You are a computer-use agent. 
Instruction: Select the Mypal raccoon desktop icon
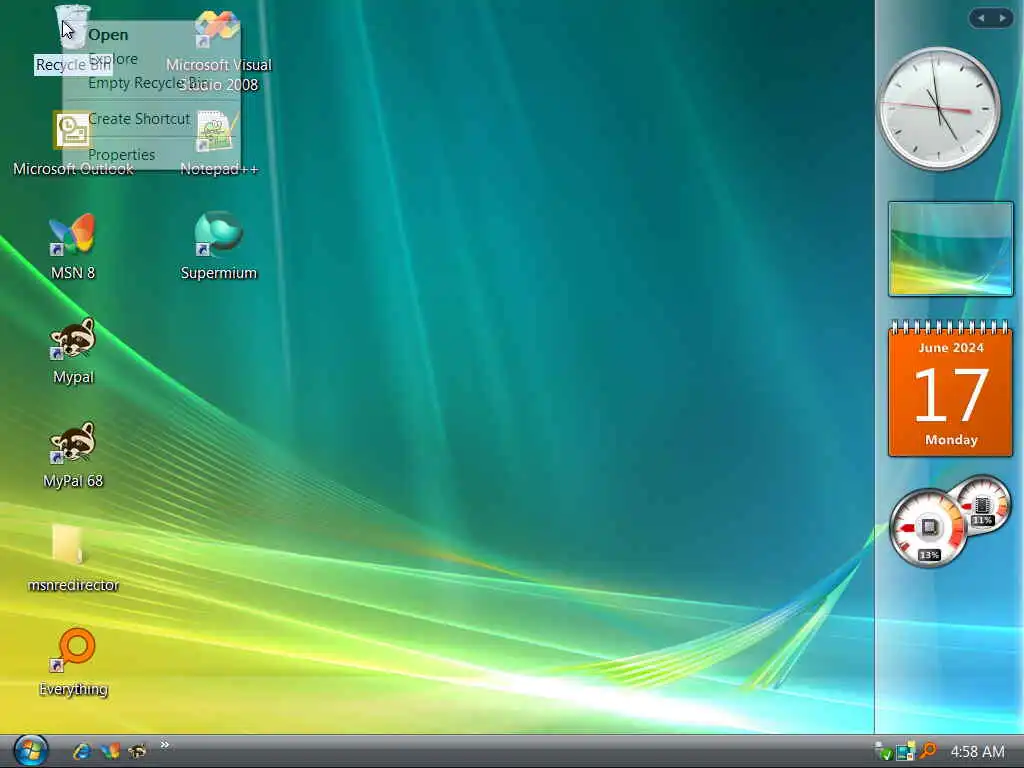(x=72, y=338)
